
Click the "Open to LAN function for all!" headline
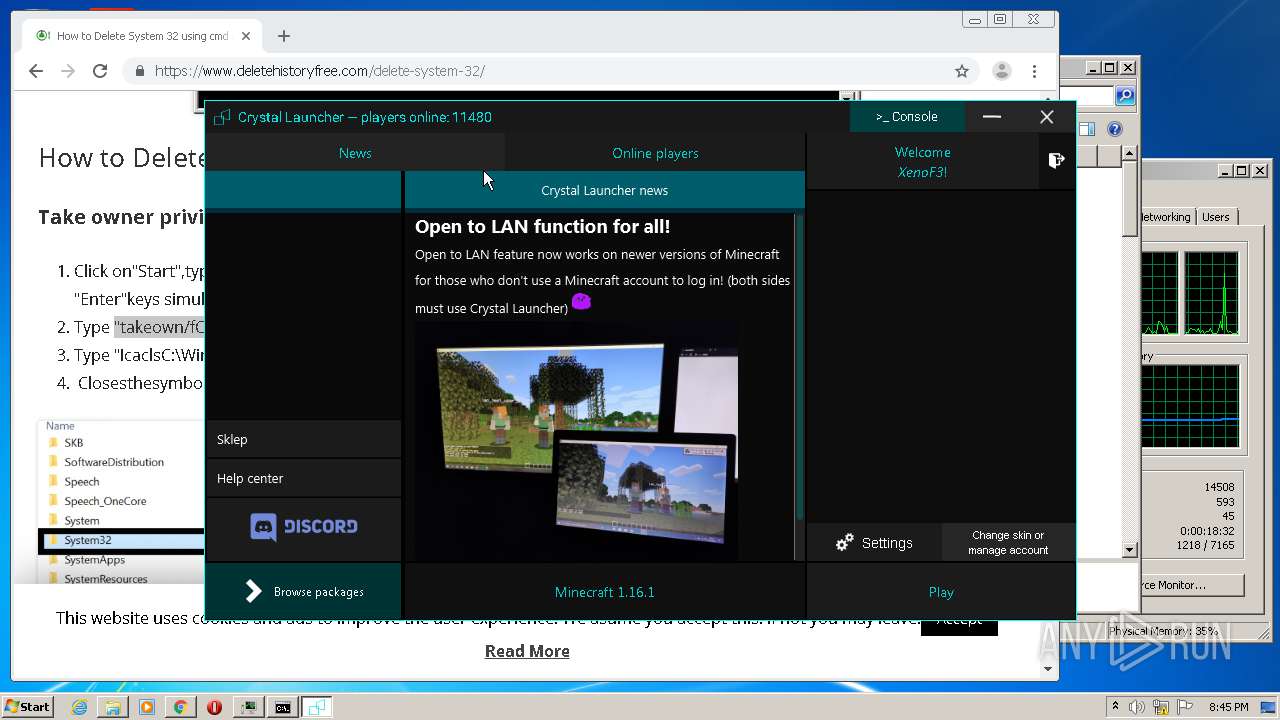tap(542, 227)
